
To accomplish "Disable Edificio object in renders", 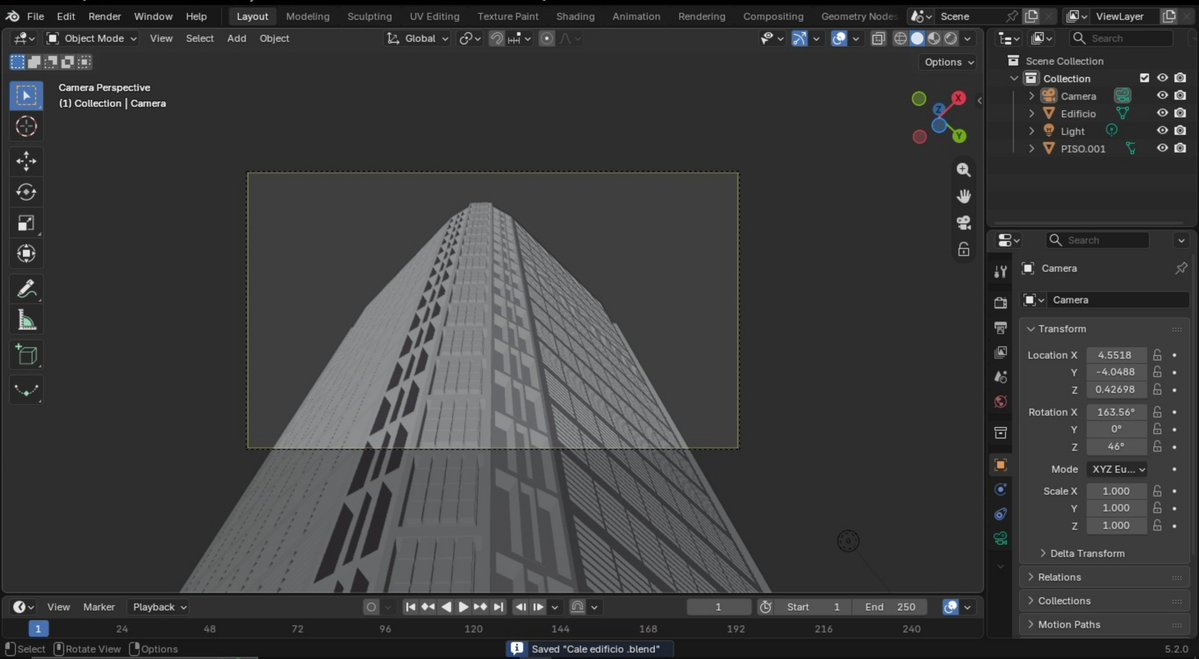I will tap(1181, 113).
